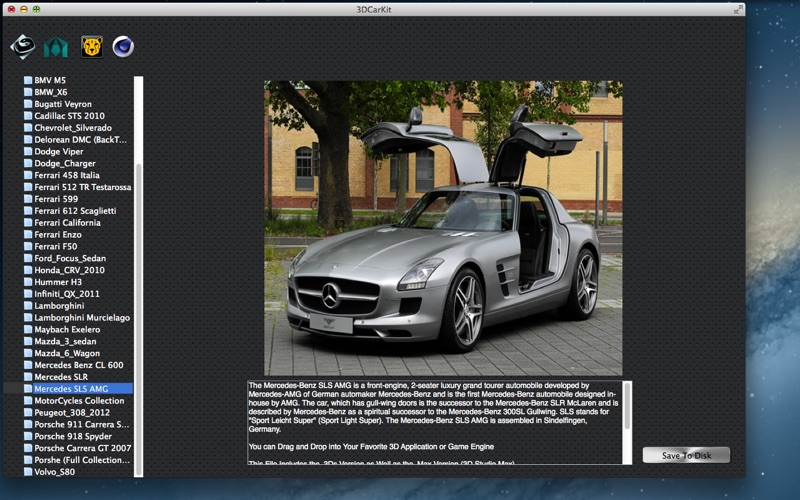This screenshot has height=500, width=800.
Task: Click the Lamborghini folder icon
Action: (x=29, y=306)
